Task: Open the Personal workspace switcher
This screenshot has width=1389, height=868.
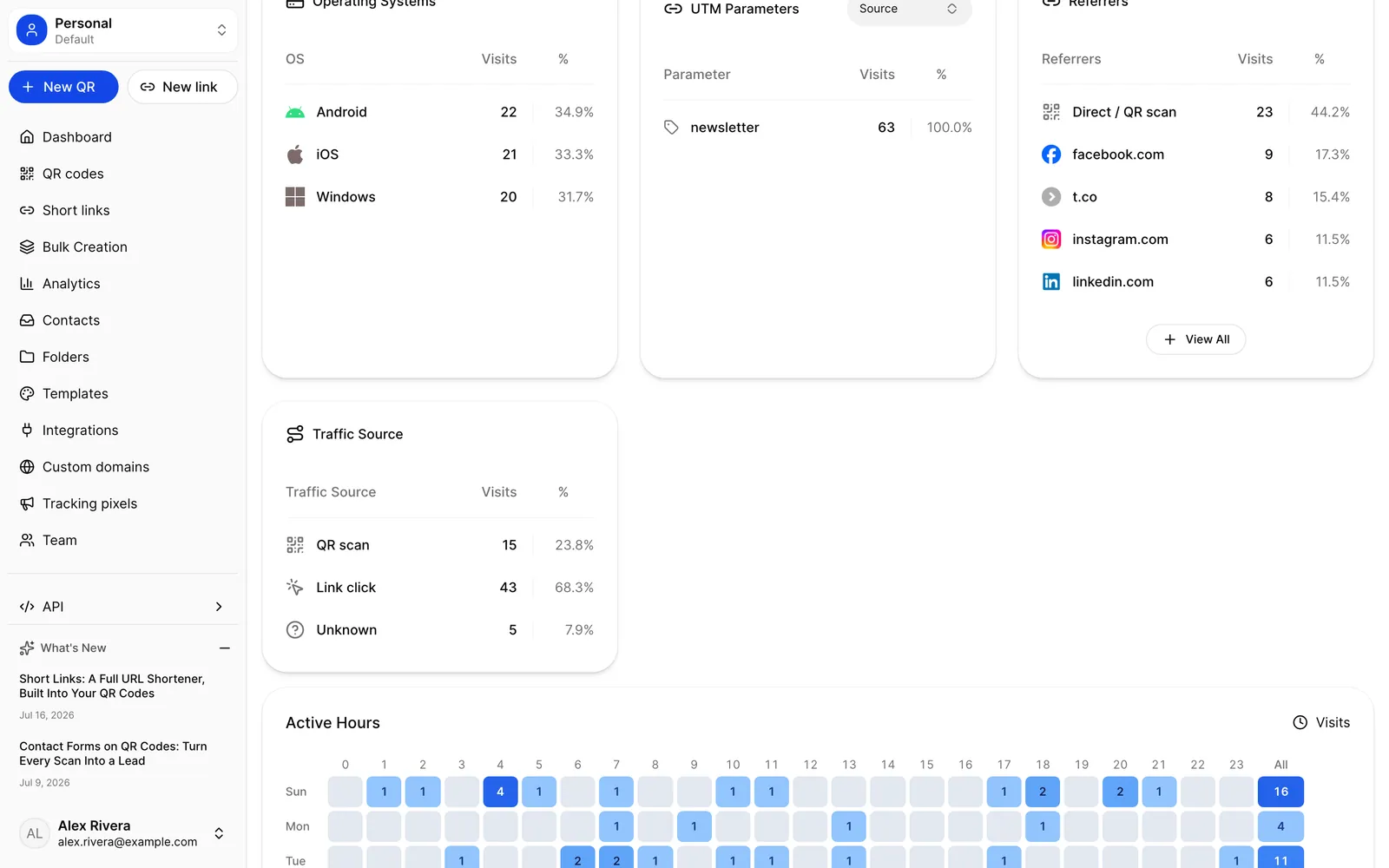Action: pyautogui.click(x=122, y=30)
